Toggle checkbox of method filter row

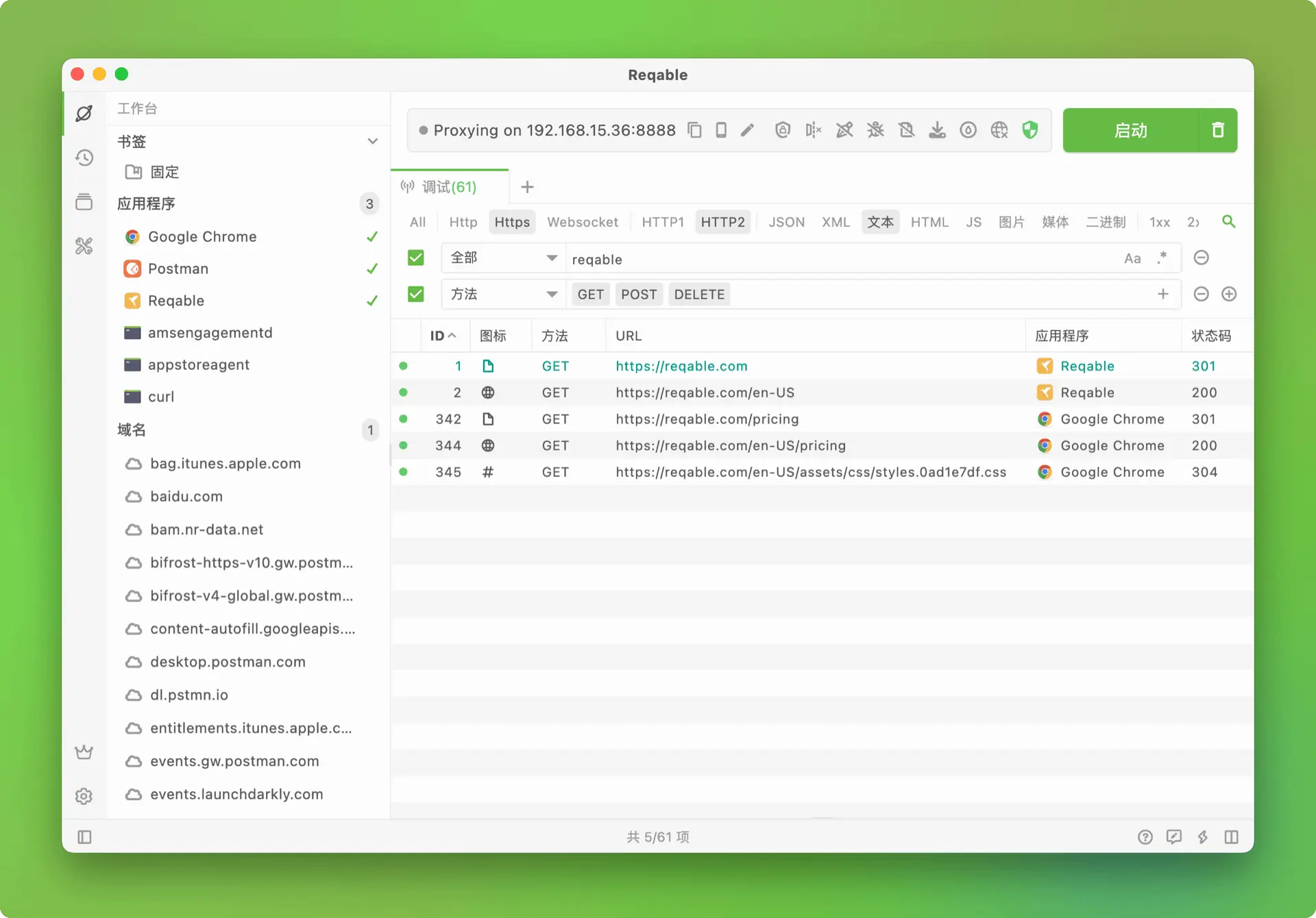(x=416, y=294)
